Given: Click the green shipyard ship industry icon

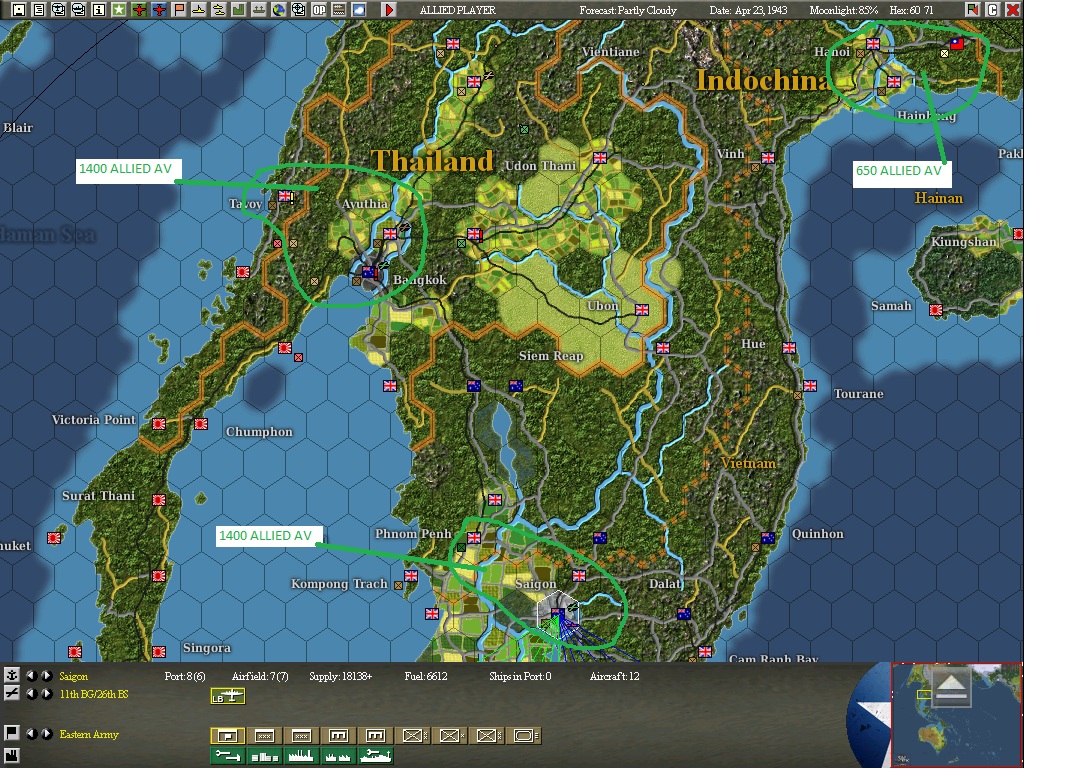Looking at the screenshot, I should point(376,756).
